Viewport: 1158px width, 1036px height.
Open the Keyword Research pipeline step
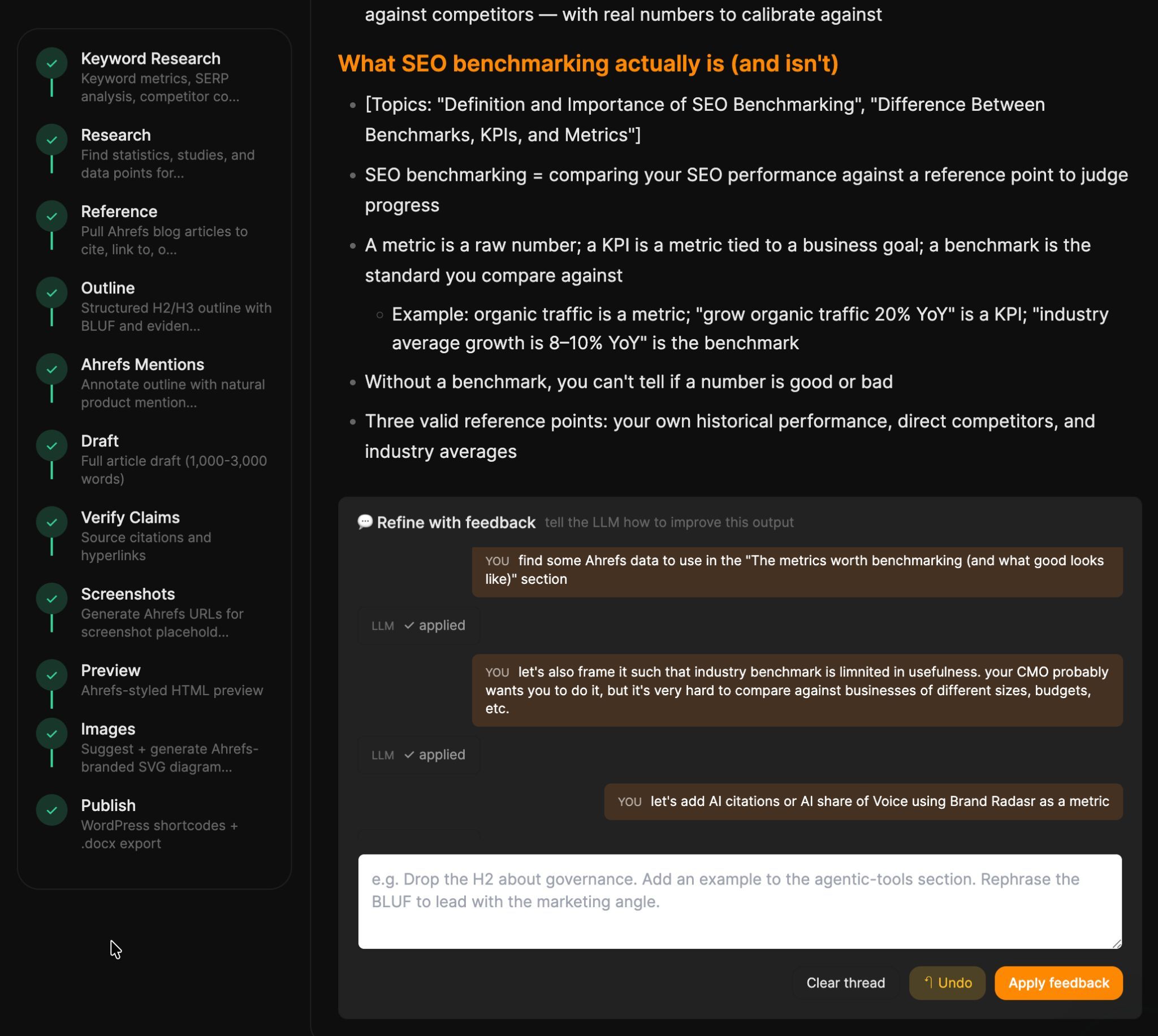[x=151, y=59]
